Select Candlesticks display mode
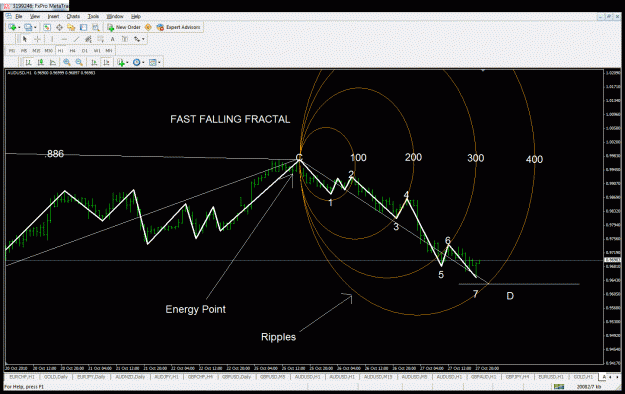The height and width of the screenshot is (394, 625). pyautogui.click(x=41, y=62)
